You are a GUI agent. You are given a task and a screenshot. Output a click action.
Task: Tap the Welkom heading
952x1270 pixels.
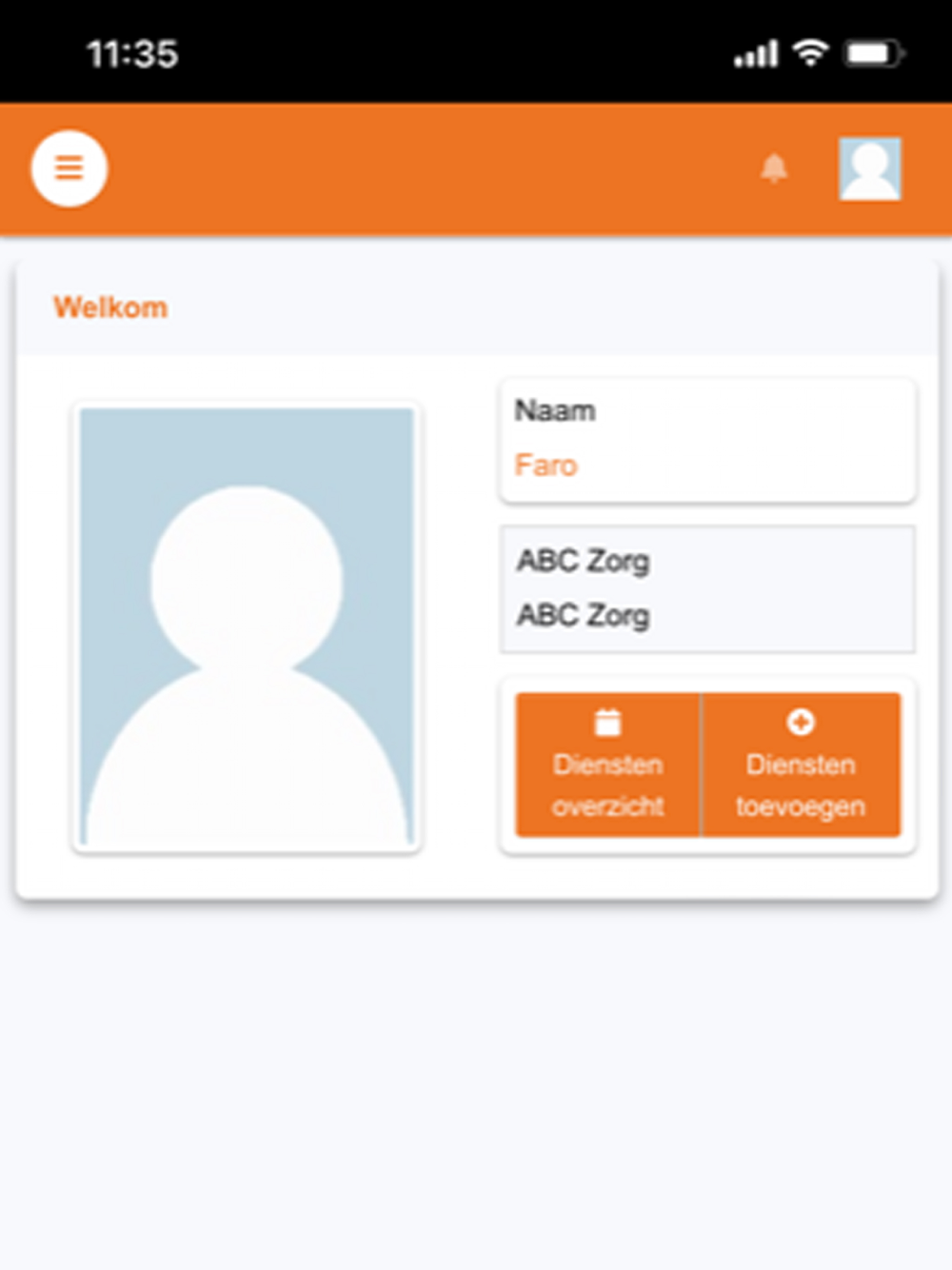[110, 308]
